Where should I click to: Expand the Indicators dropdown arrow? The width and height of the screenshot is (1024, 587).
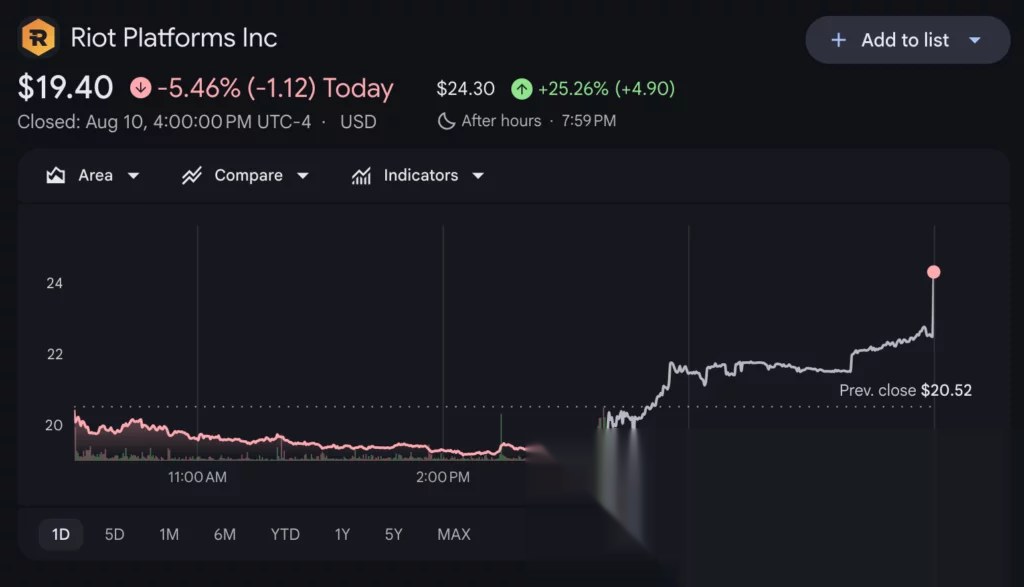[478, 176]
